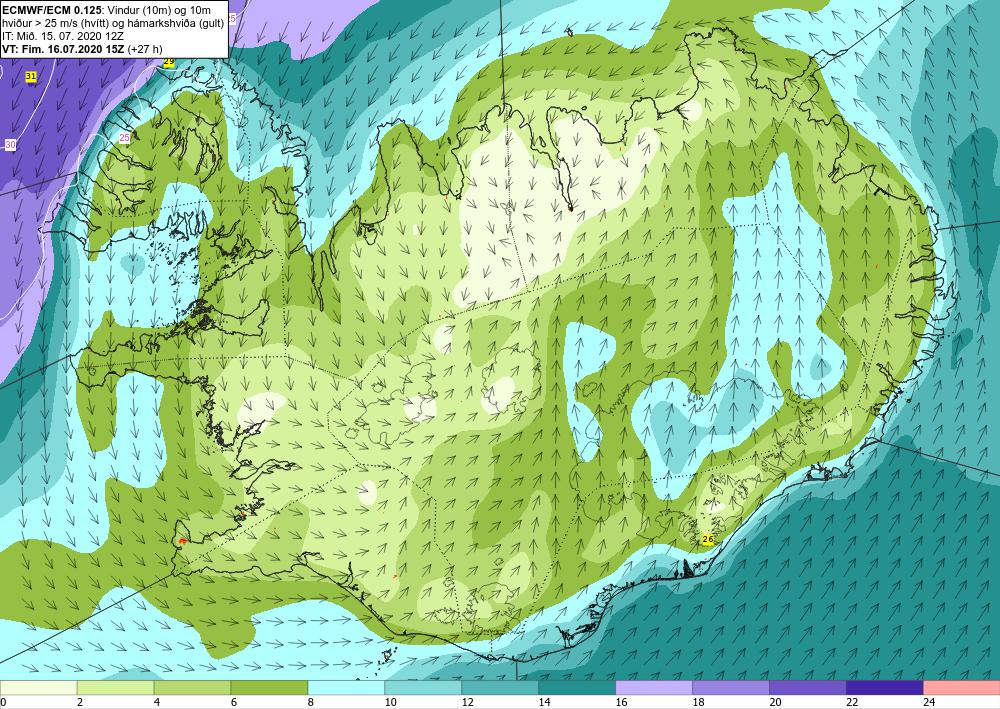The height and width of the screenshot is (709, 1000).
Task: Click the "ECMWF/ECM 0.125" model title text
Action: [52, 11]
